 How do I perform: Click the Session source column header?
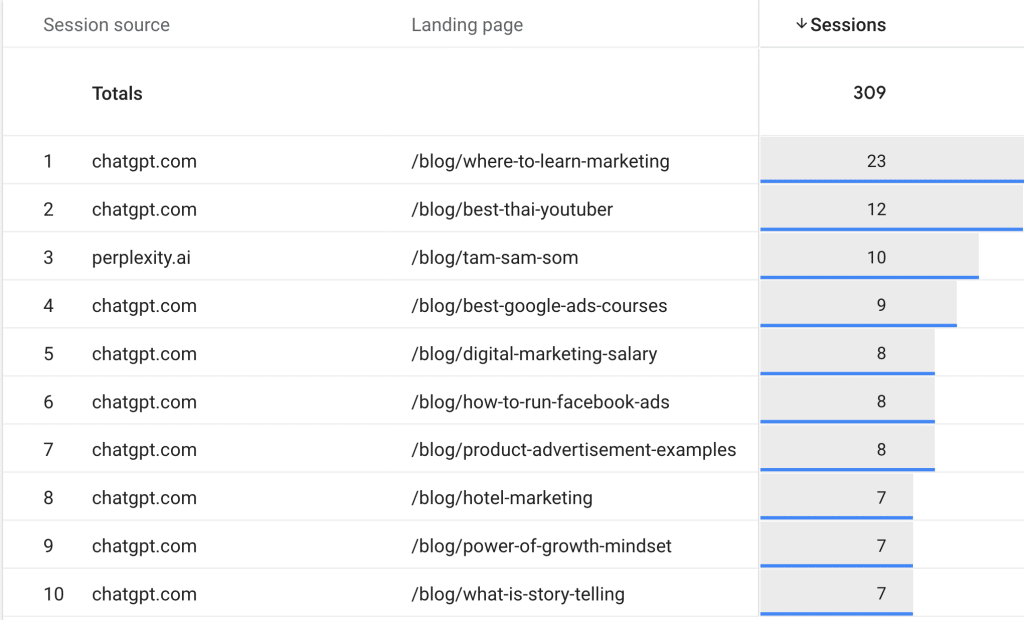[x=106, y=25]
